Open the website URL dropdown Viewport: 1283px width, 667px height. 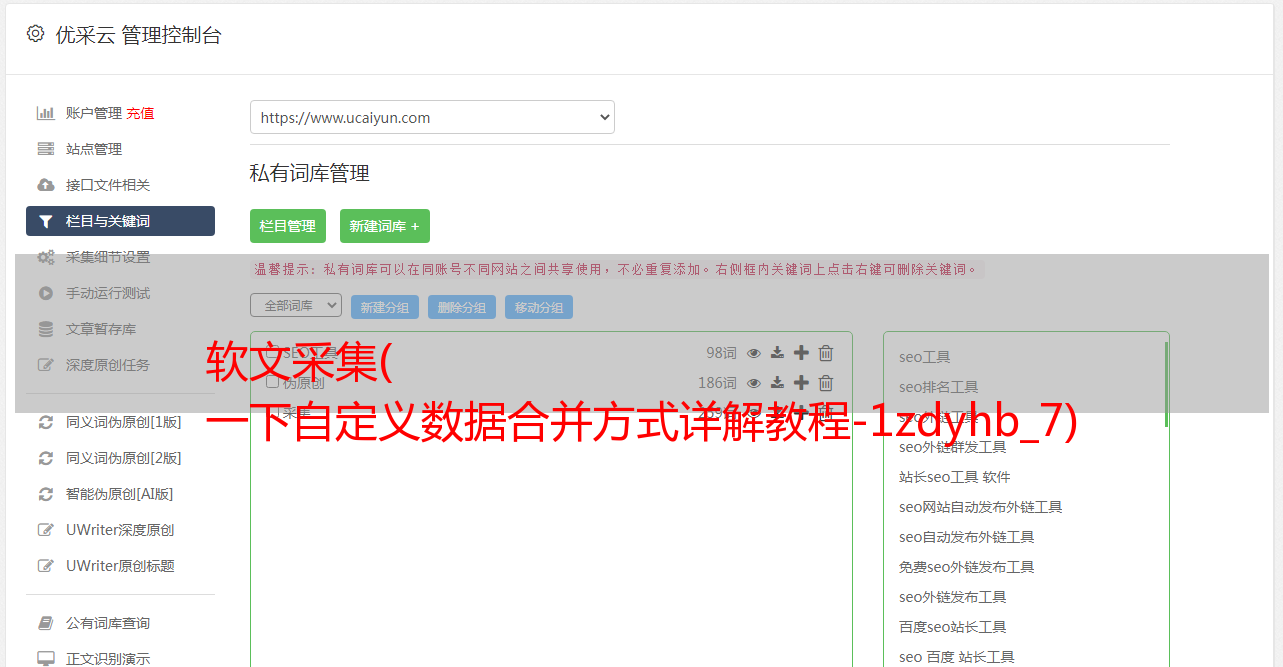[x=432, y=117]
